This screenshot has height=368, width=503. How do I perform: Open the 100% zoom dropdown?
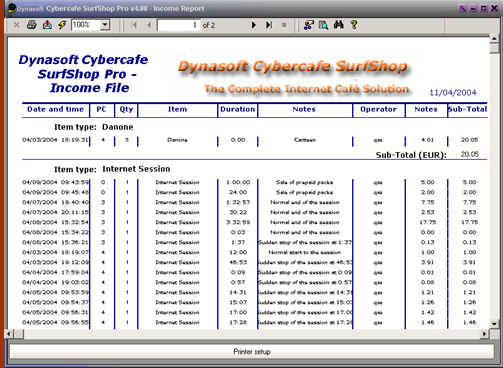click(x=105, y=25)
